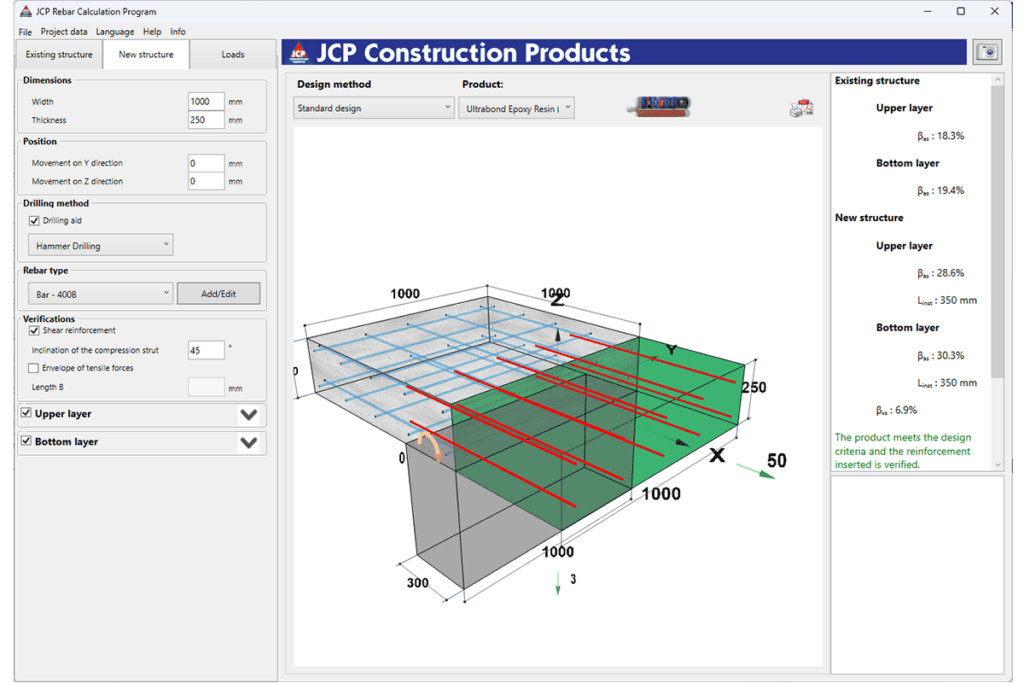Enable Envelope of tensile forces
The height and width of the screenshot is (683, 1024).
coord(33,368)
